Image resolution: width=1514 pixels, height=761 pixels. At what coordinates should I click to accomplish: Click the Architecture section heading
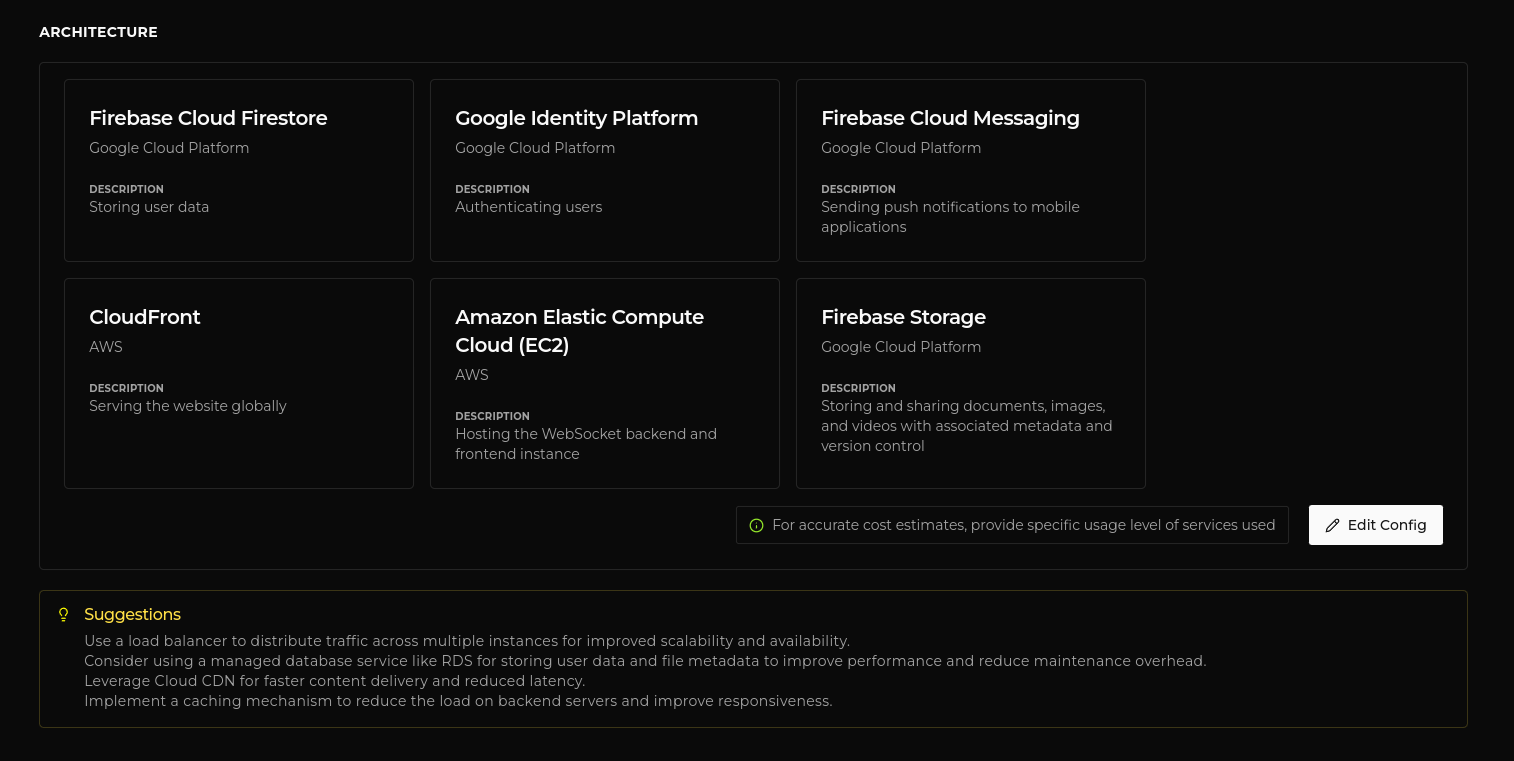coord(98,32)
